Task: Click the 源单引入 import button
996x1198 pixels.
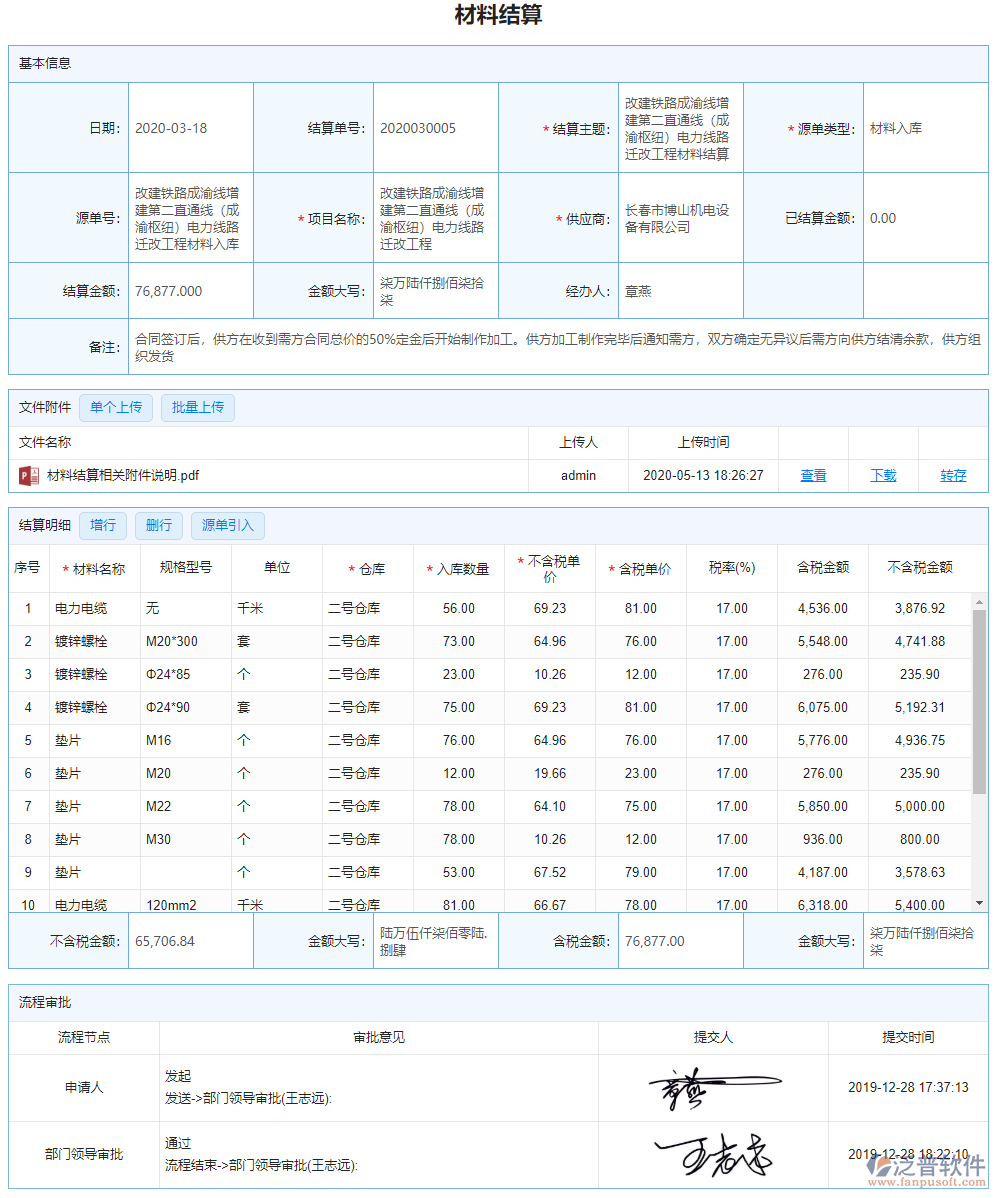Action: pos(228,525)
